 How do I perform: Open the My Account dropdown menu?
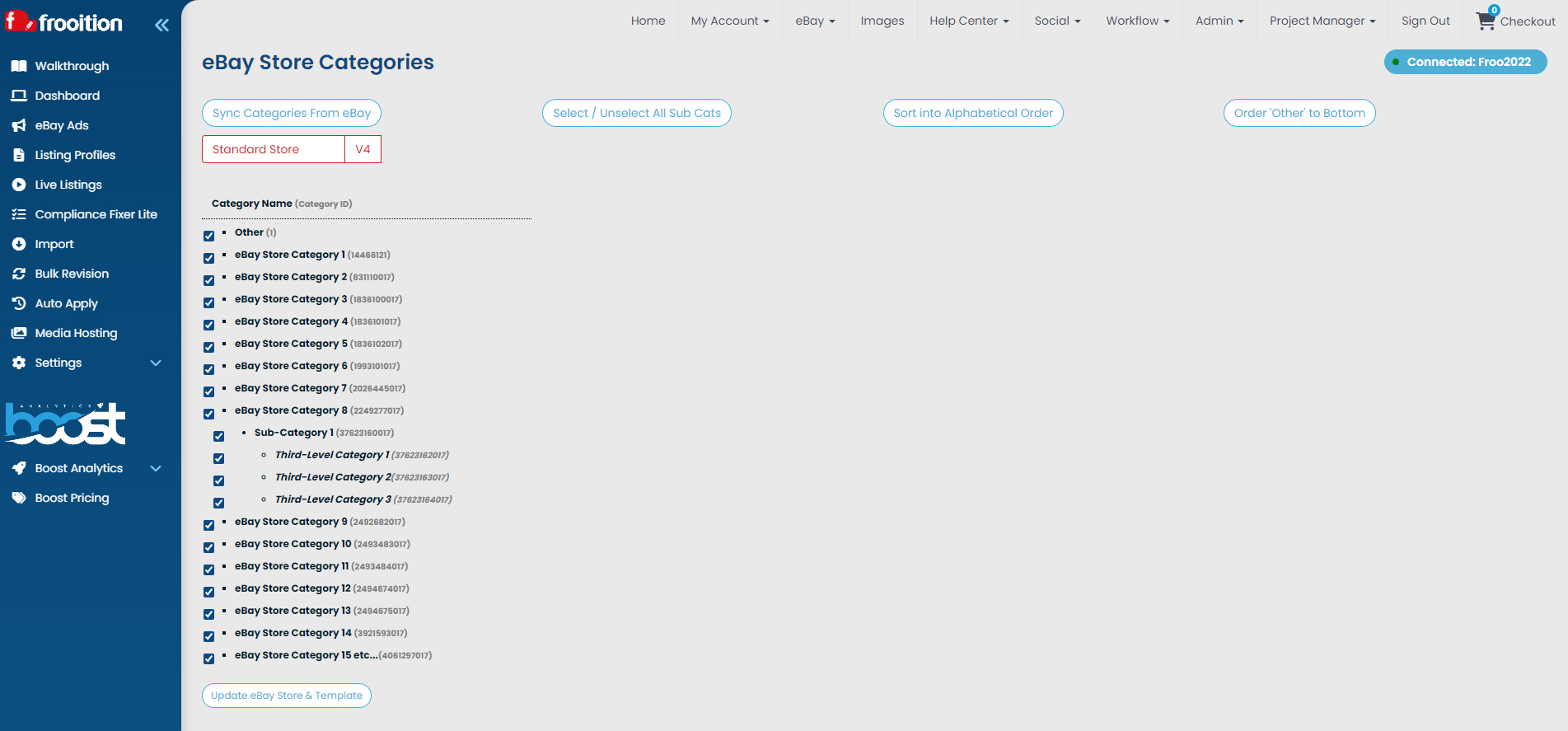coord(730,21)
